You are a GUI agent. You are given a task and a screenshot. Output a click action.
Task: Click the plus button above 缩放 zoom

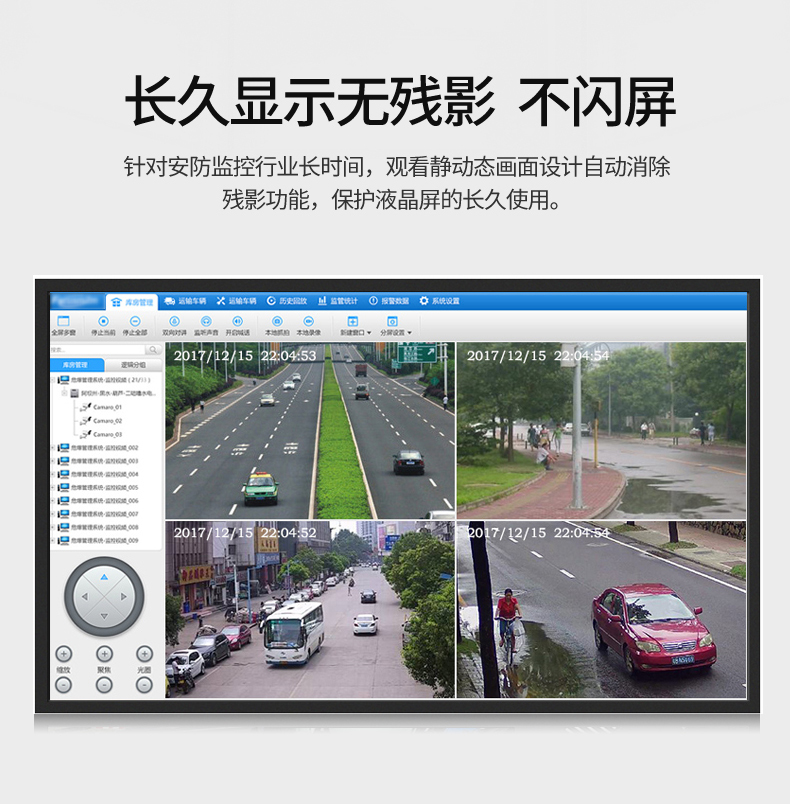coord(64,654)
